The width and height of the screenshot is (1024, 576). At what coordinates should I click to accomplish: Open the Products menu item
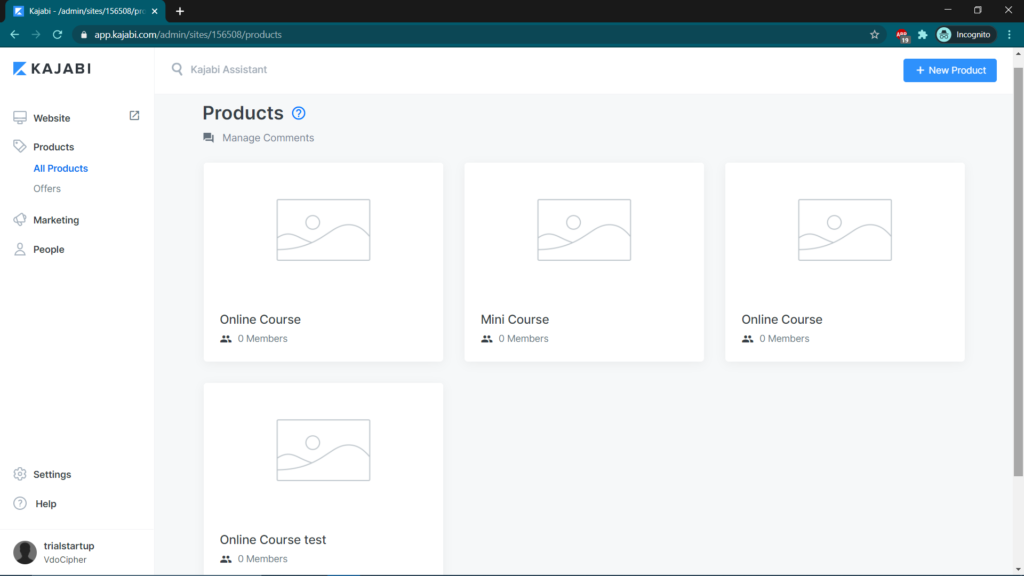click(54, 147)
